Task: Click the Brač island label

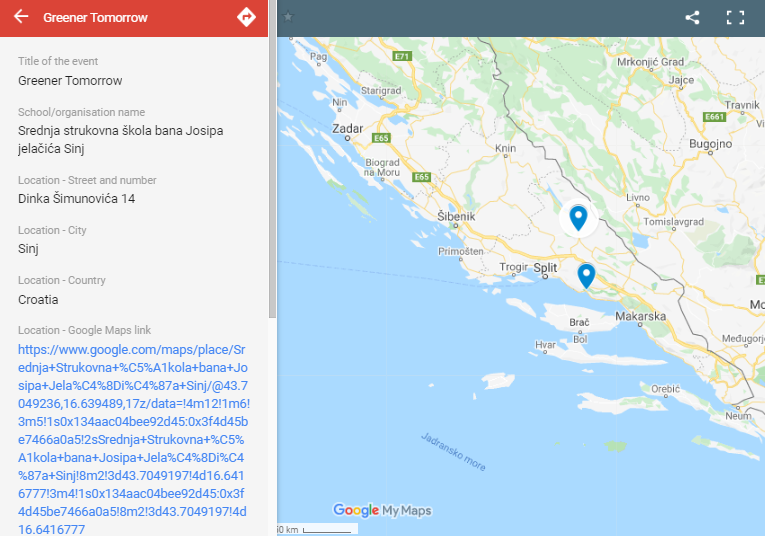Action: (x=579, y=323)
